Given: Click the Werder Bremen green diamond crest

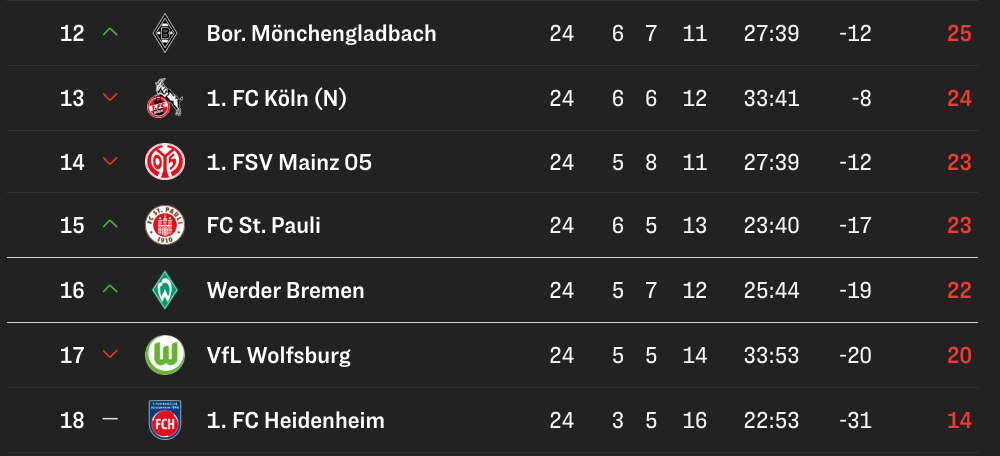Looking at the screenshot, I should [164, 291].
